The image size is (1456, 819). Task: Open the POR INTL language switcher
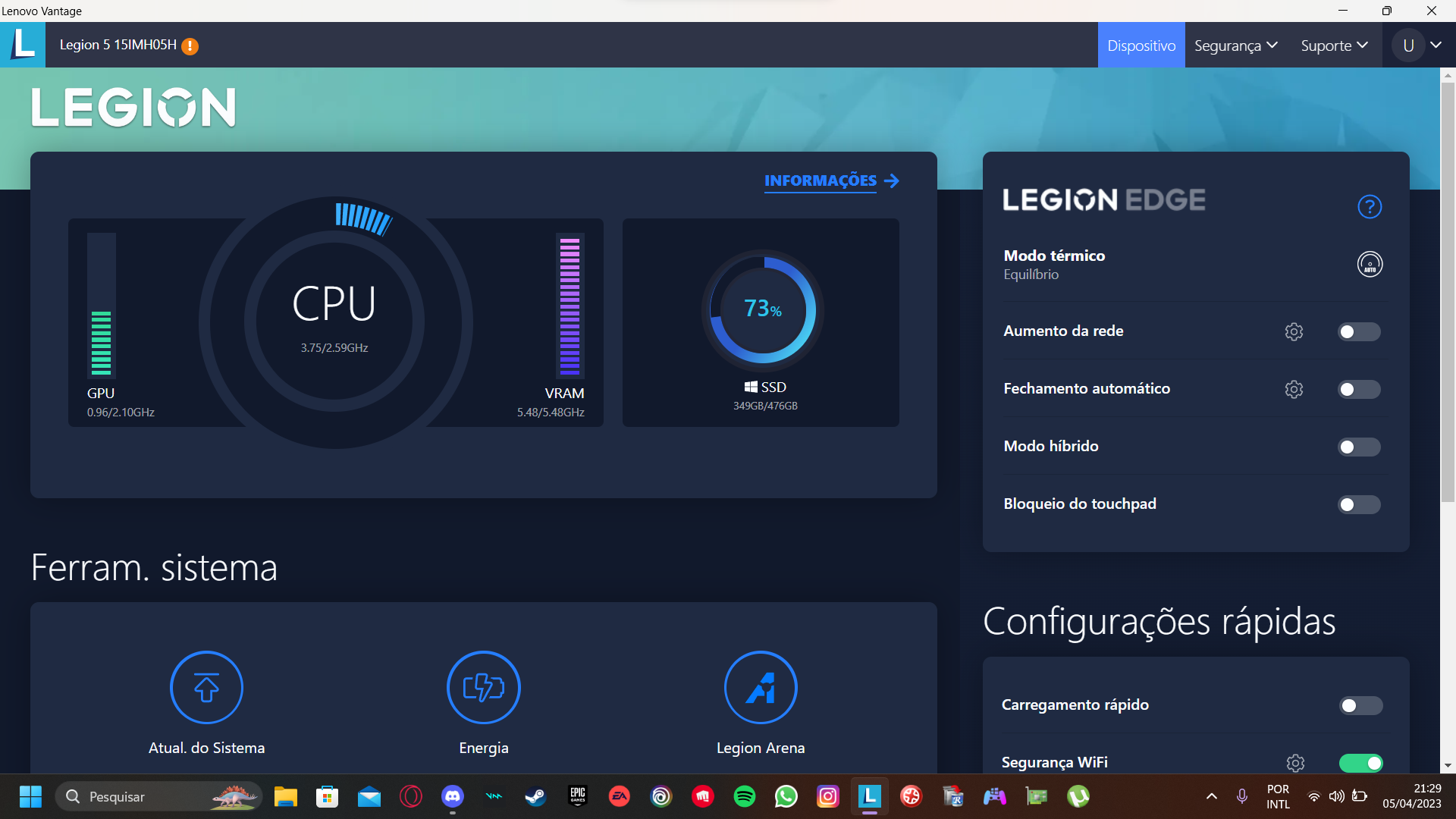(x=1278, y=796)
